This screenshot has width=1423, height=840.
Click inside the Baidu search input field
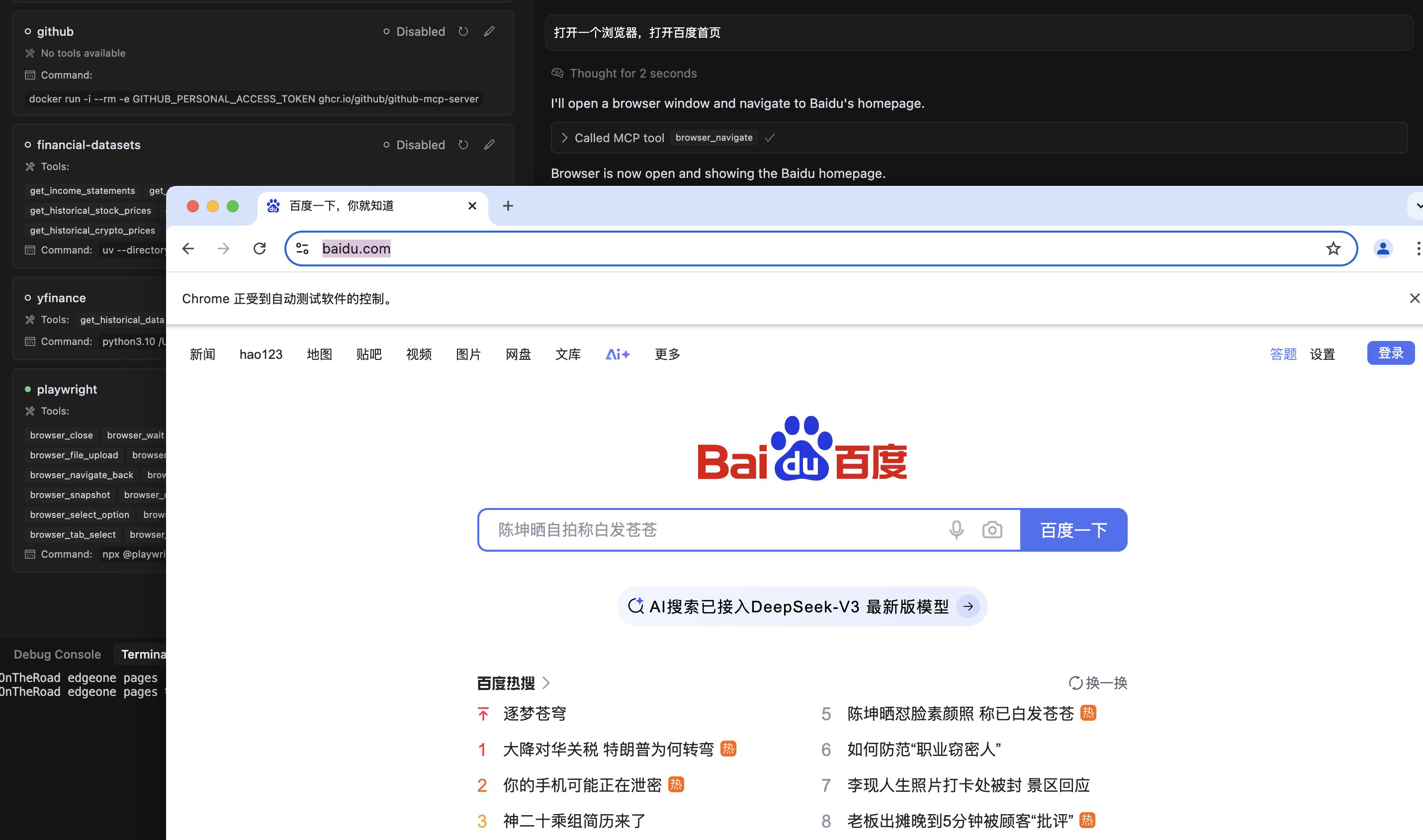(708, 530)
